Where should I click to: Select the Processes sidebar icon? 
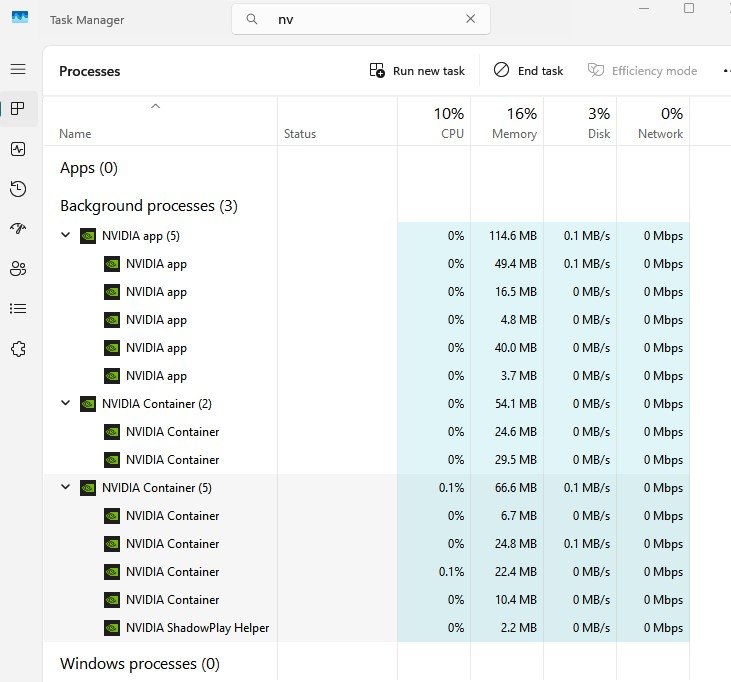[18, 109]
